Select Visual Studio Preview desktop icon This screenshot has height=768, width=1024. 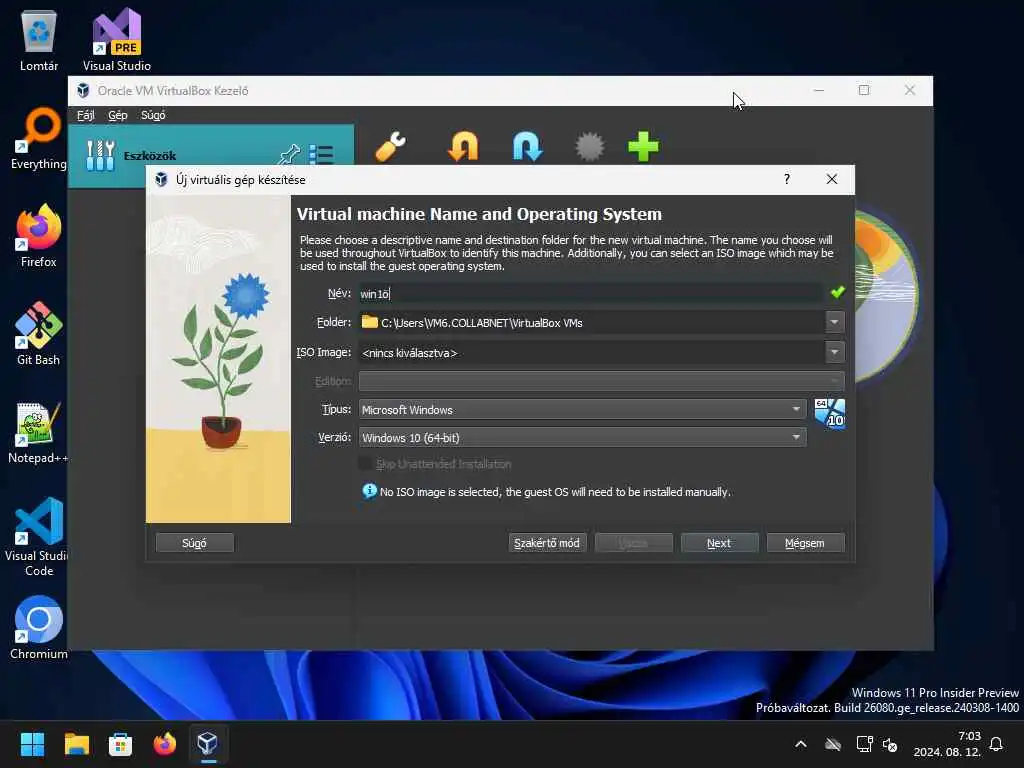tap(117, 41)
